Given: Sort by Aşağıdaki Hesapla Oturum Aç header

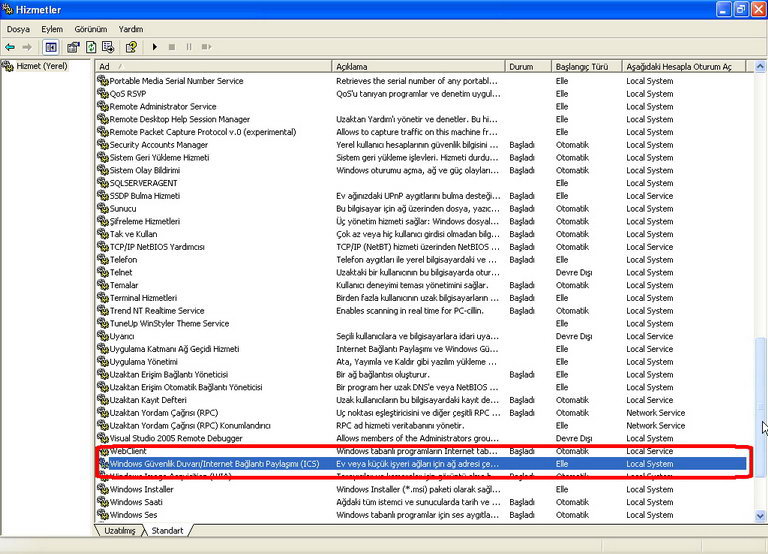Looking at the screenshot, I should [684, 66].
